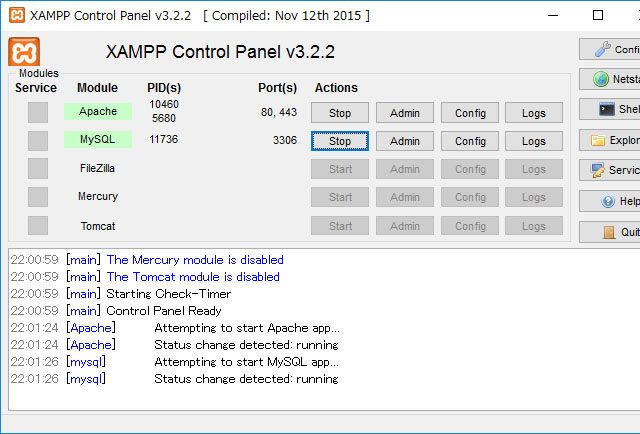Viewport: 640px width, 434px height.
Task: Toggle the MySQL service checkbox
Action: [x=38, y=140]
